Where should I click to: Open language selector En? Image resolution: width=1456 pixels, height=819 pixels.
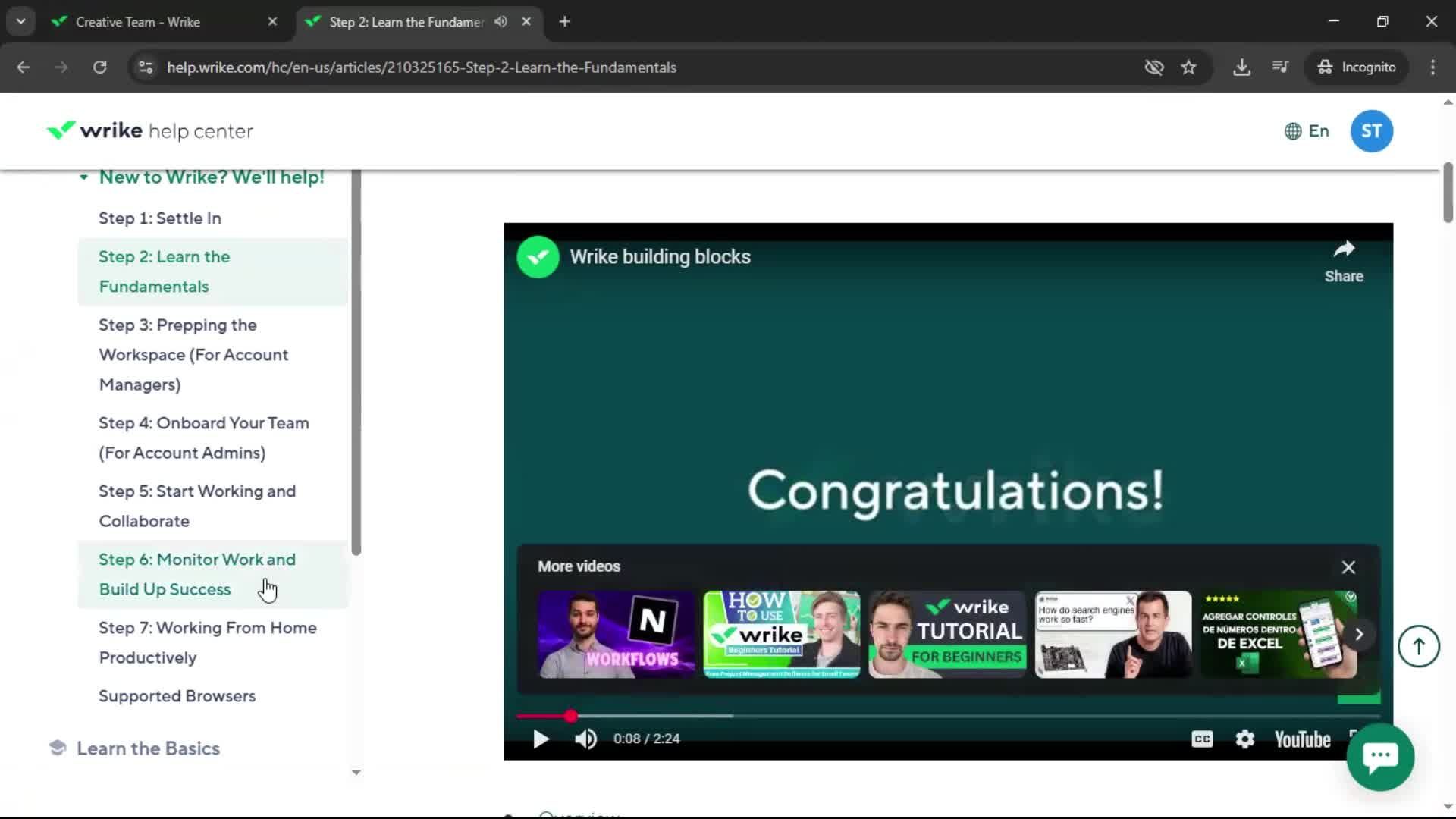click(1307, 131)
